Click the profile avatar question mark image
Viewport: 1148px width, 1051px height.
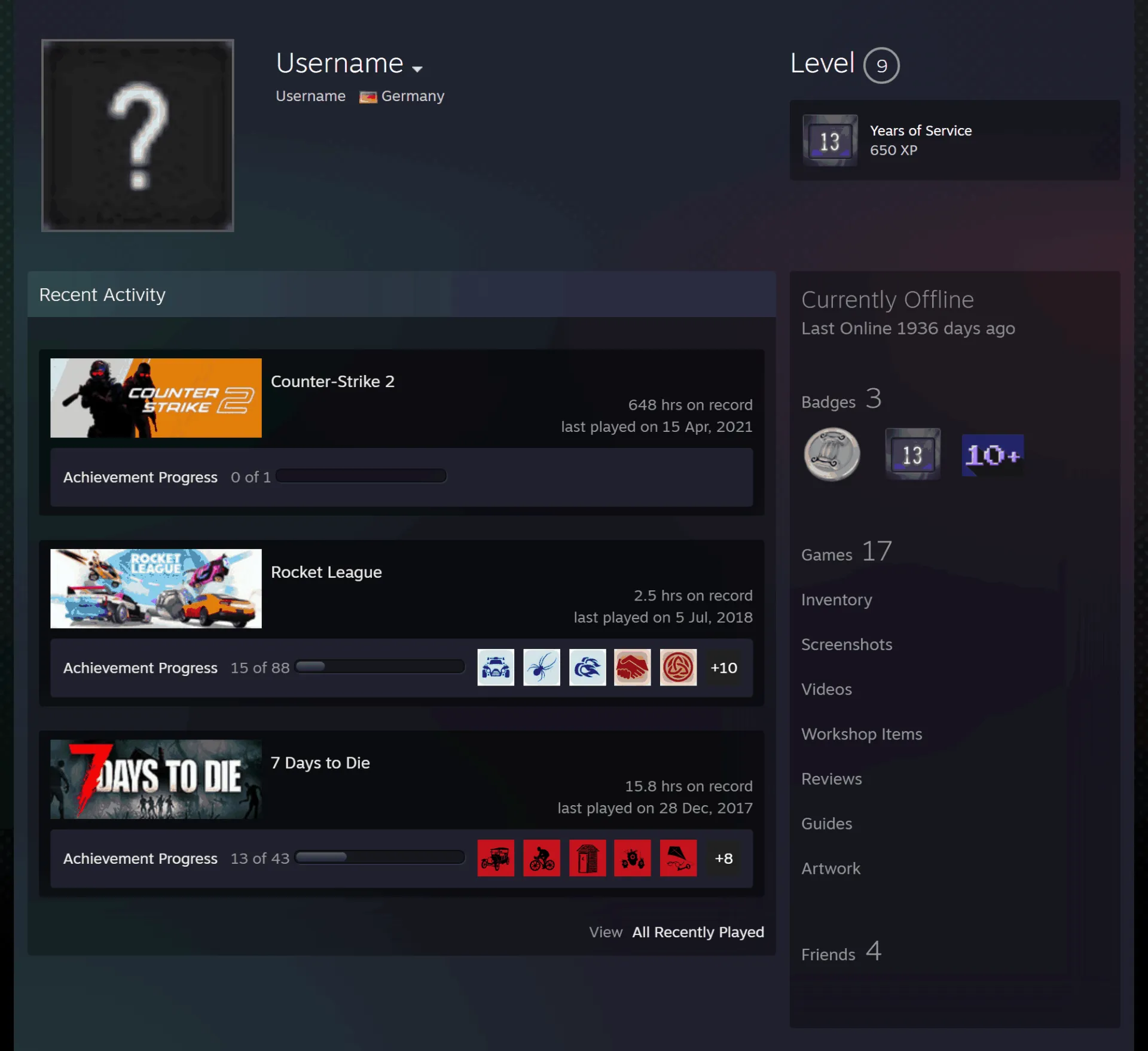[138, 136]
